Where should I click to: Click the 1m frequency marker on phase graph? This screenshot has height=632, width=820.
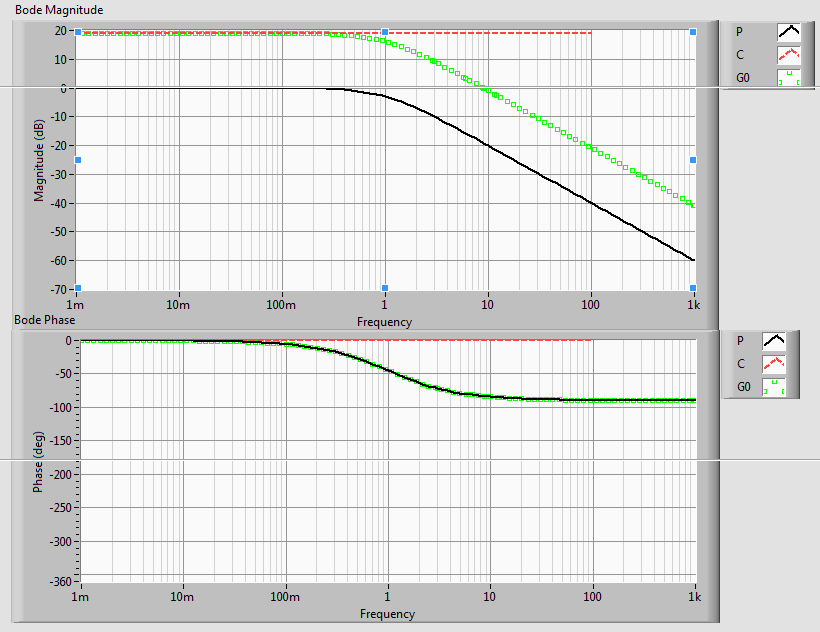pos(80,596)
